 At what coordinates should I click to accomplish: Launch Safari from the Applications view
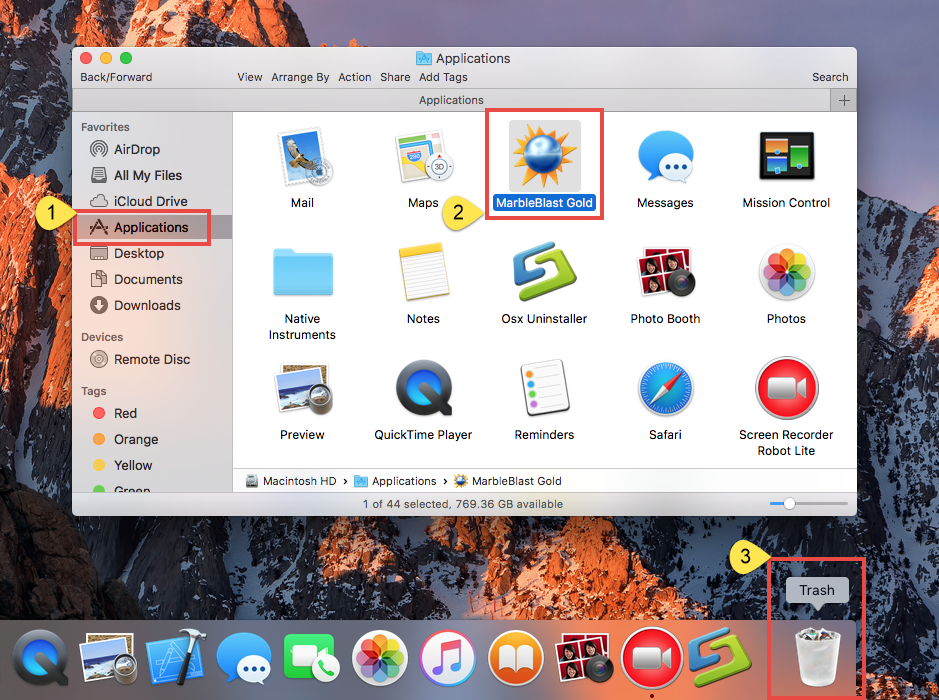(x=664, y=388)
